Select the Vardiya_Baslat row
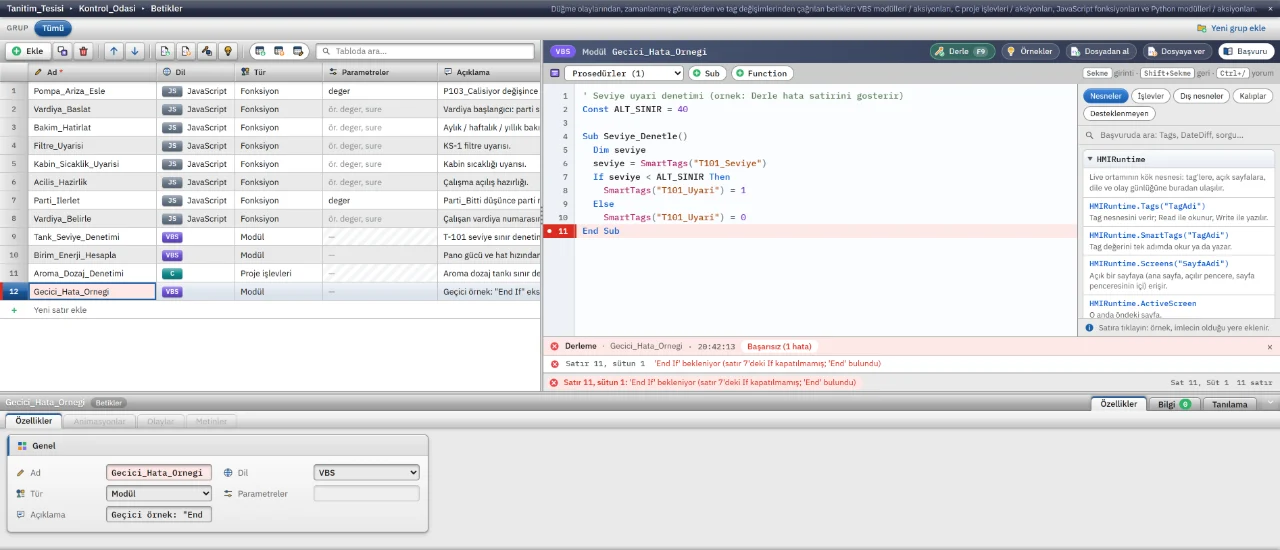The image size is (1280, 550). point(270,109)
